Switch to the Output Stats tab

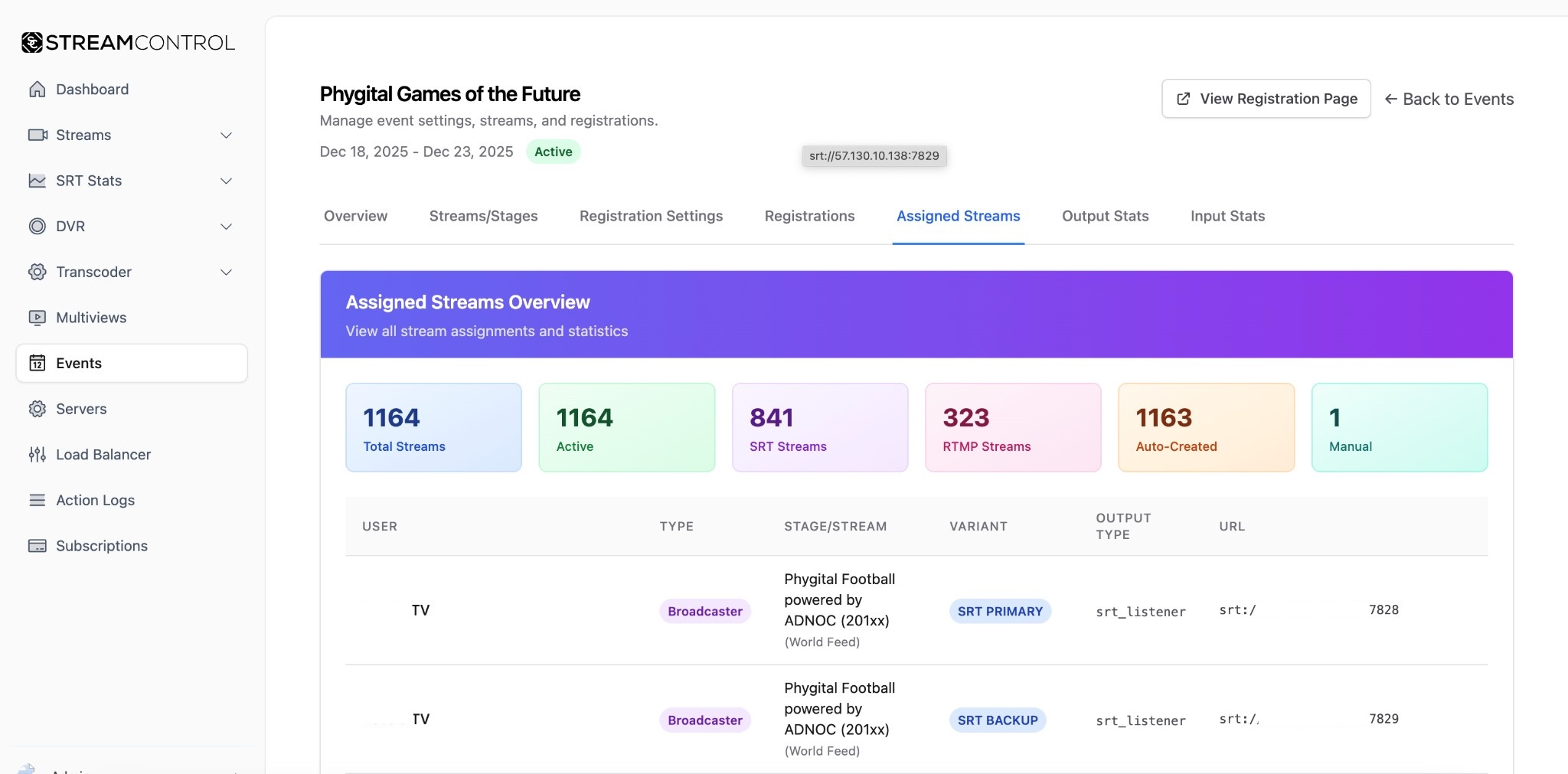(1105, 216)
